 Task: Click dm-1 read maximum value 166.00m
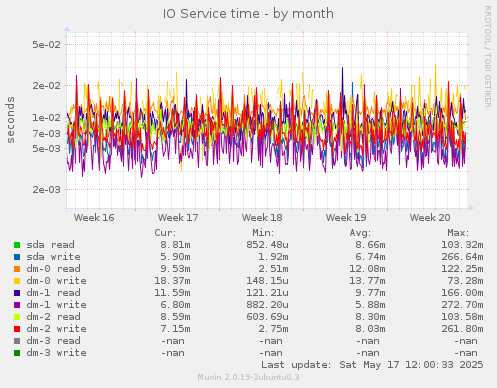point(462,293)
